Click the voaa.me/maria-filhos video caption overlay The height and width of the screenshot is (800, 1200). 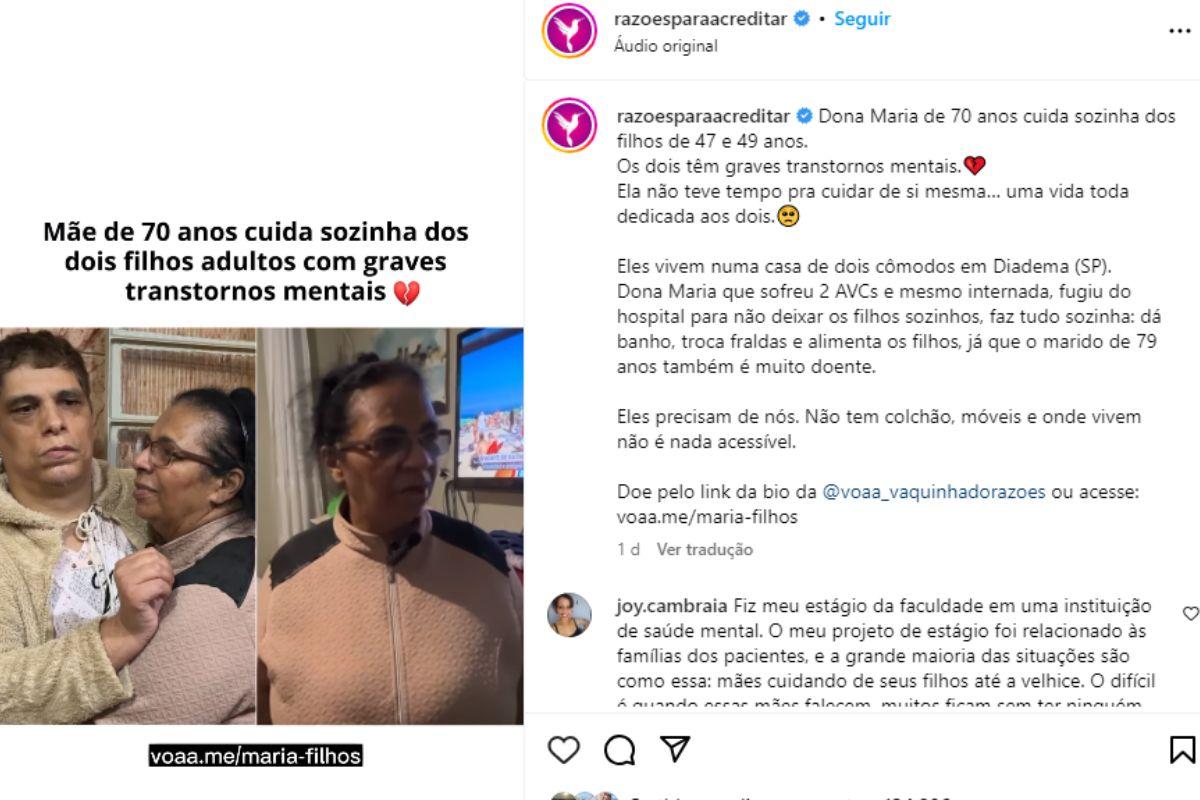(255, 756)
